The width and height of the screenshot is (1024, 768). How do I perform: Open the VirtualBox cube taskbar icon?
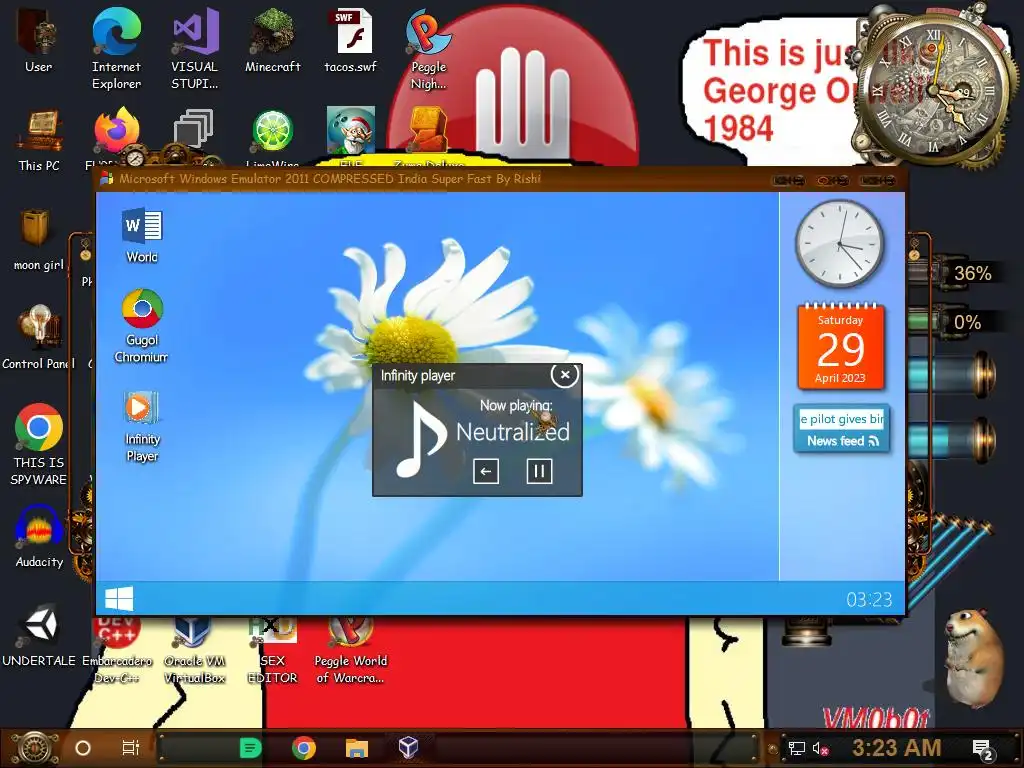[x=408, y=748]
